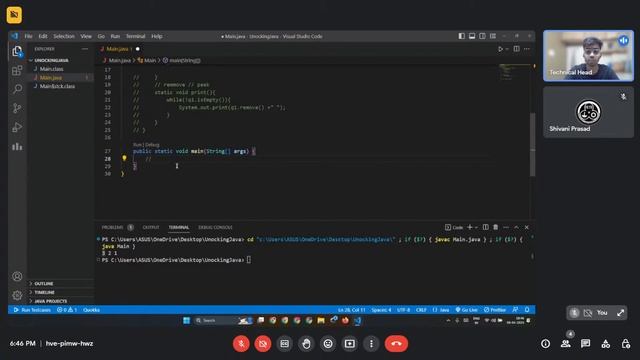
Task: Open meeting details info icon
Action: click(x=545, y=344)
